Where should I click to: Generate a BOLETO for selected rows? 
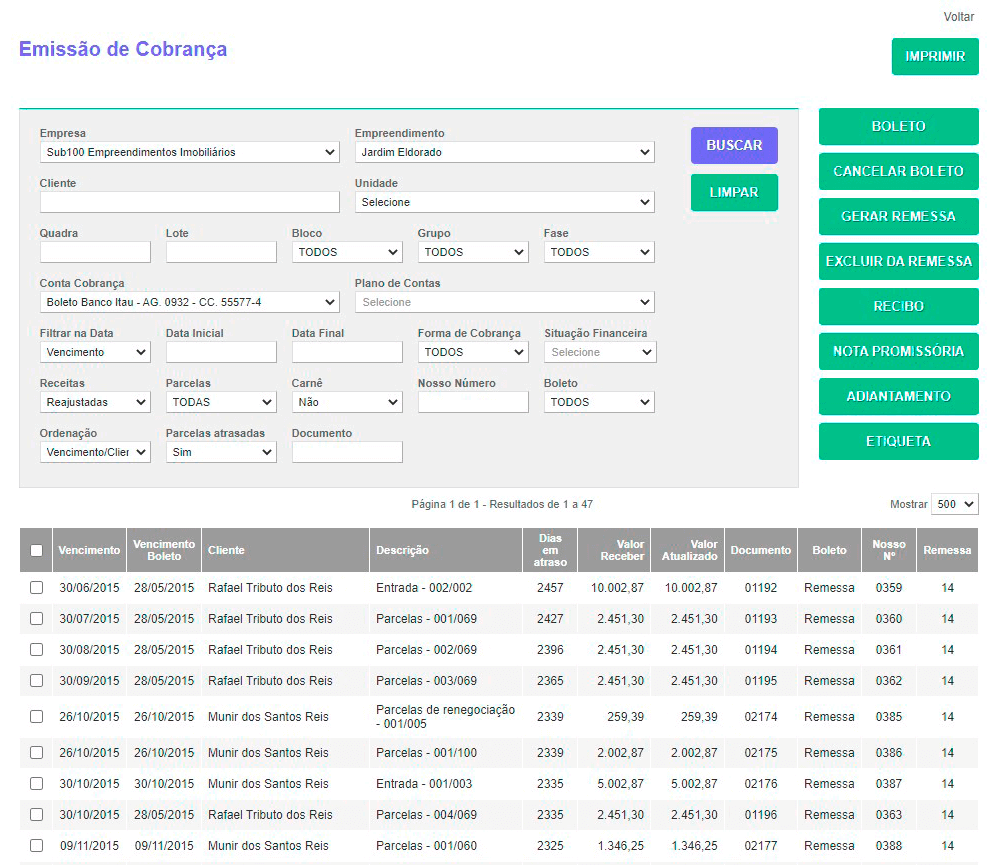(x=898, y=127)
